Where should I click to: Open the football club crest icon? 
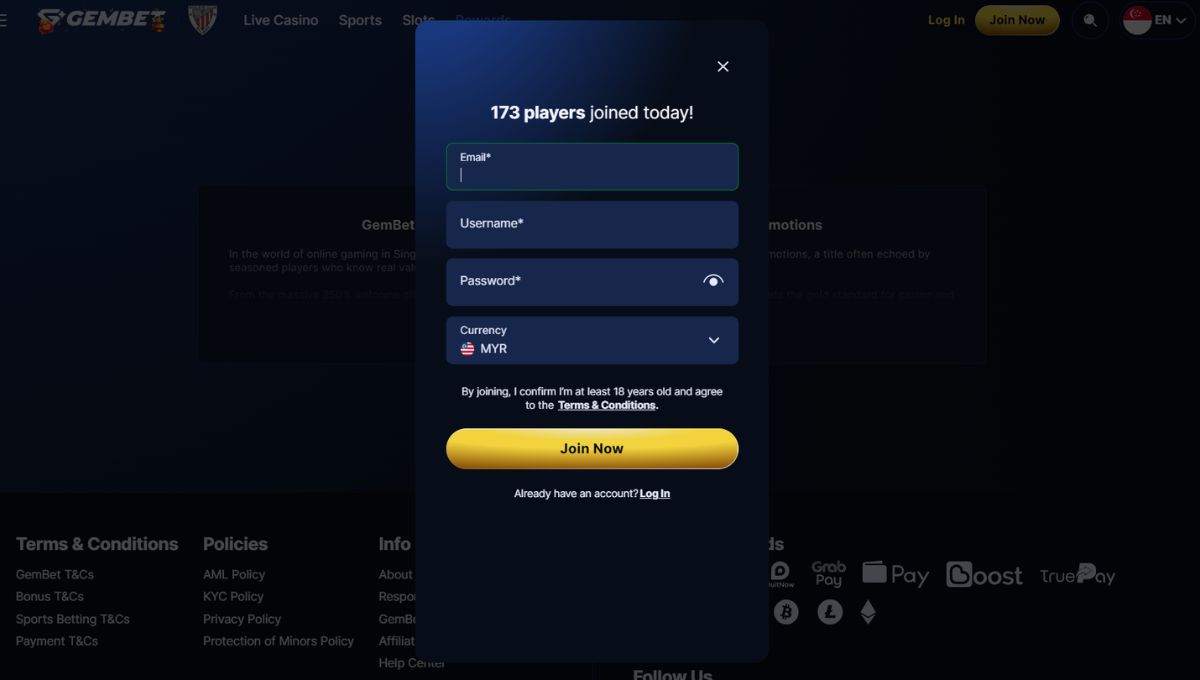203,20
